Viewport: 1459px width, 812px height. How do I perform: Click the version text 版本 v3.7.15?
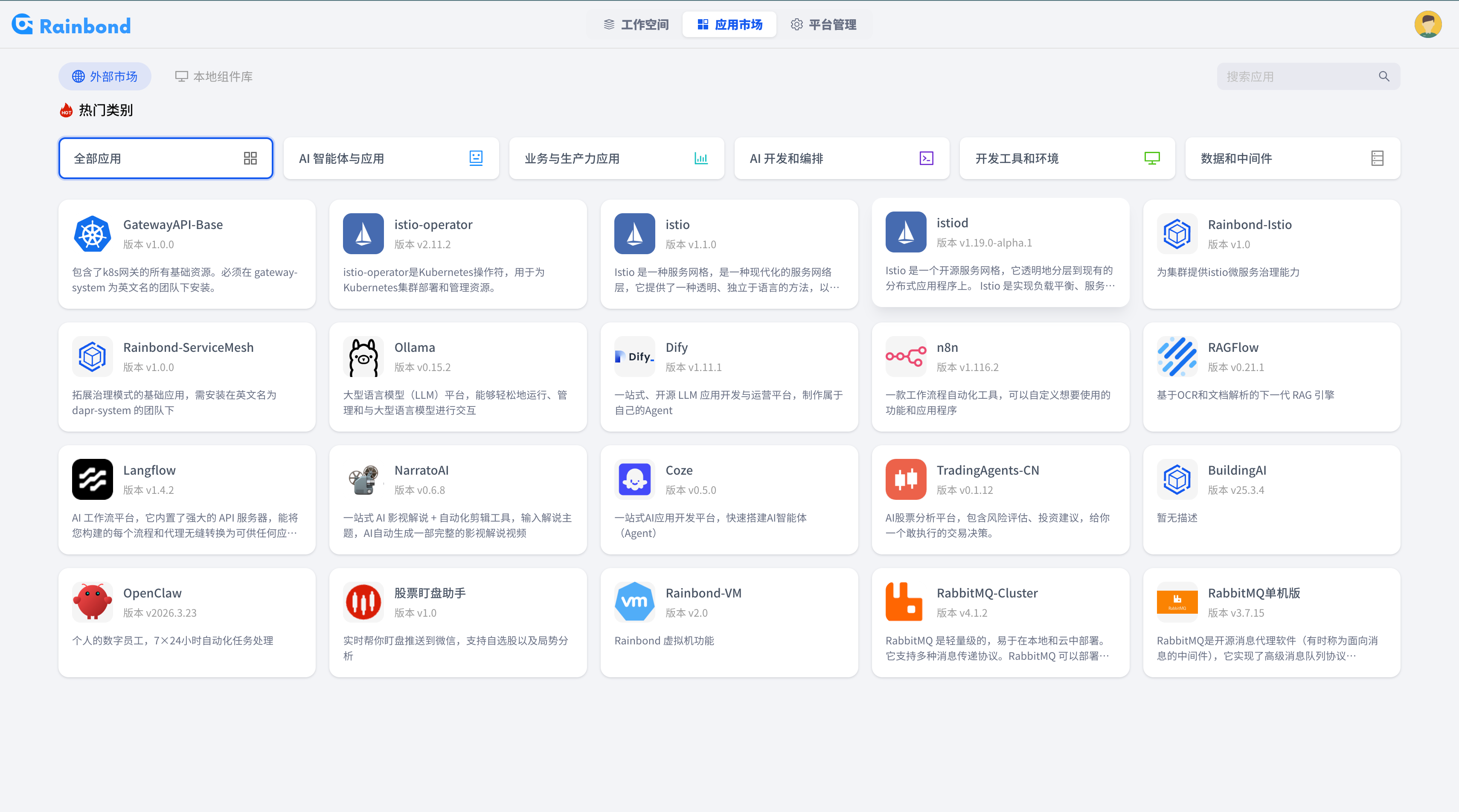[1236, 613]
